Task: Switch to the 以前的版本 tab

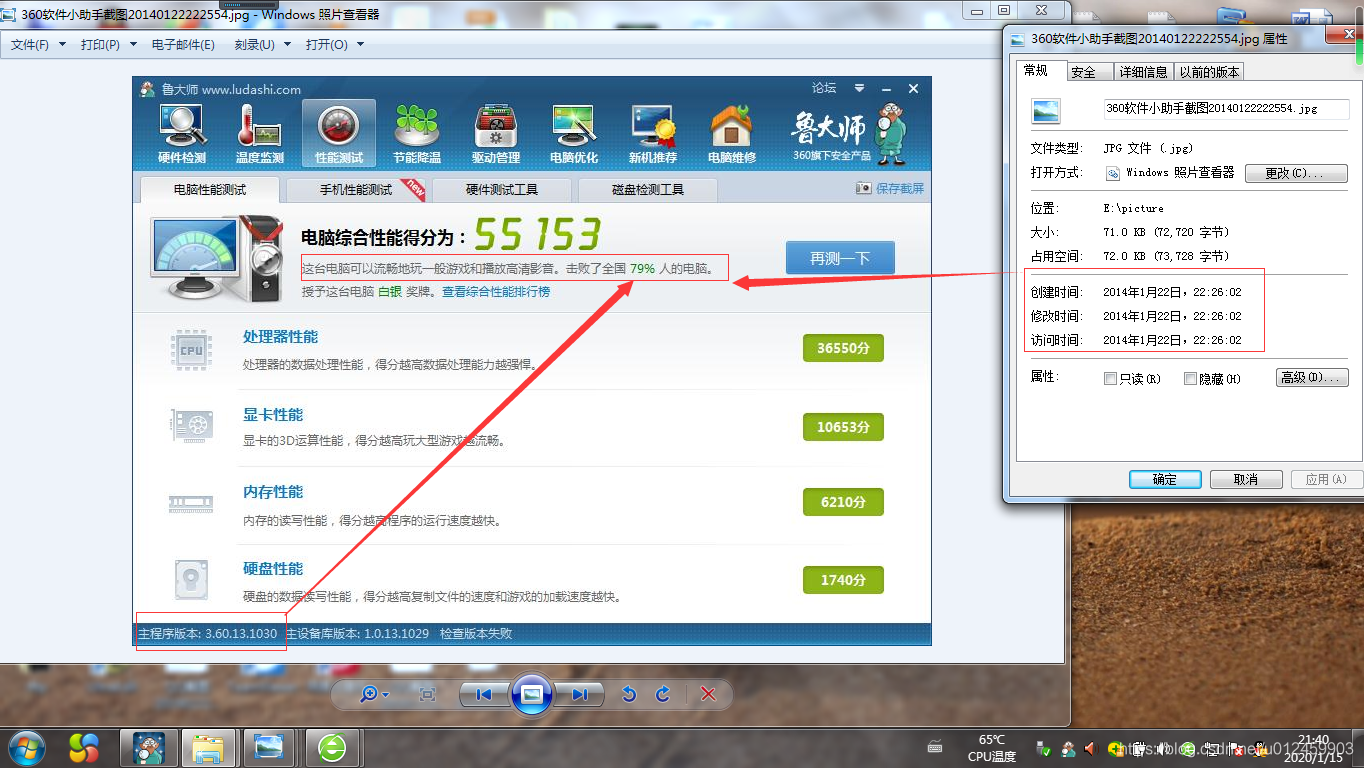Action: pyautogui.click(x=1209, y=72)
